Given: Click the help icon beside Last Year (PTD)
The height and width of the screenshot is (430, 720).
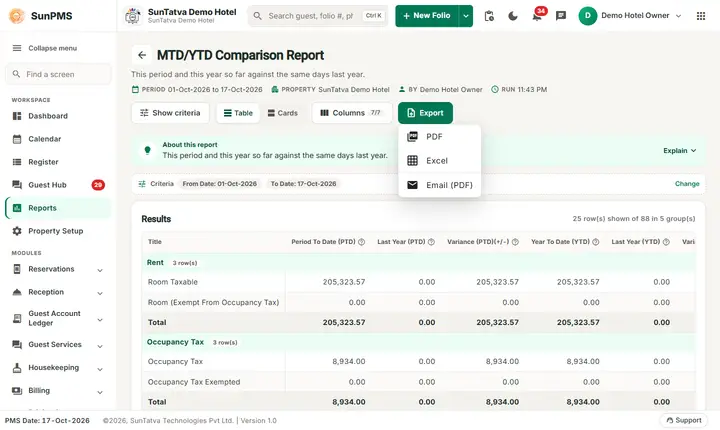Looking at the screenshot, I should (431, 242).
